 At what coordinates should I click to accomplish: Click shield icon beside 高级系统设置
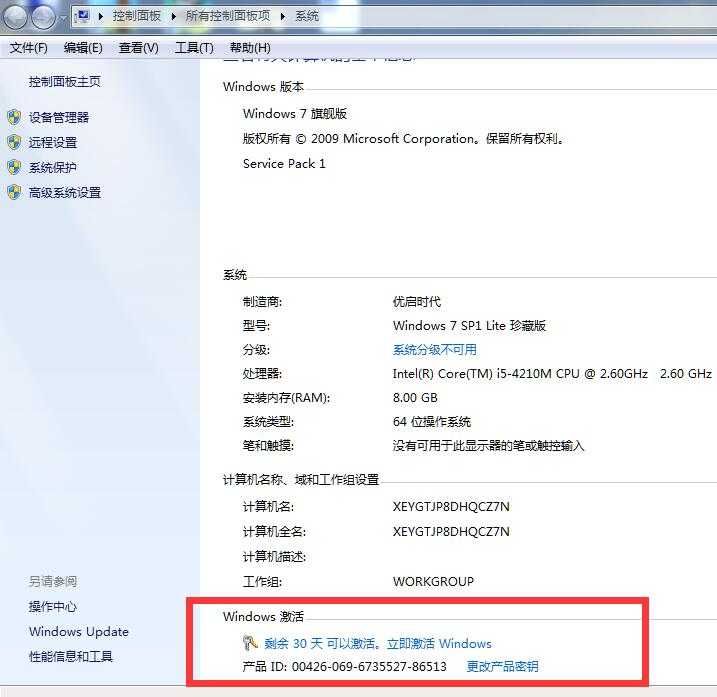pyautogui.click(x=14, y=193)
